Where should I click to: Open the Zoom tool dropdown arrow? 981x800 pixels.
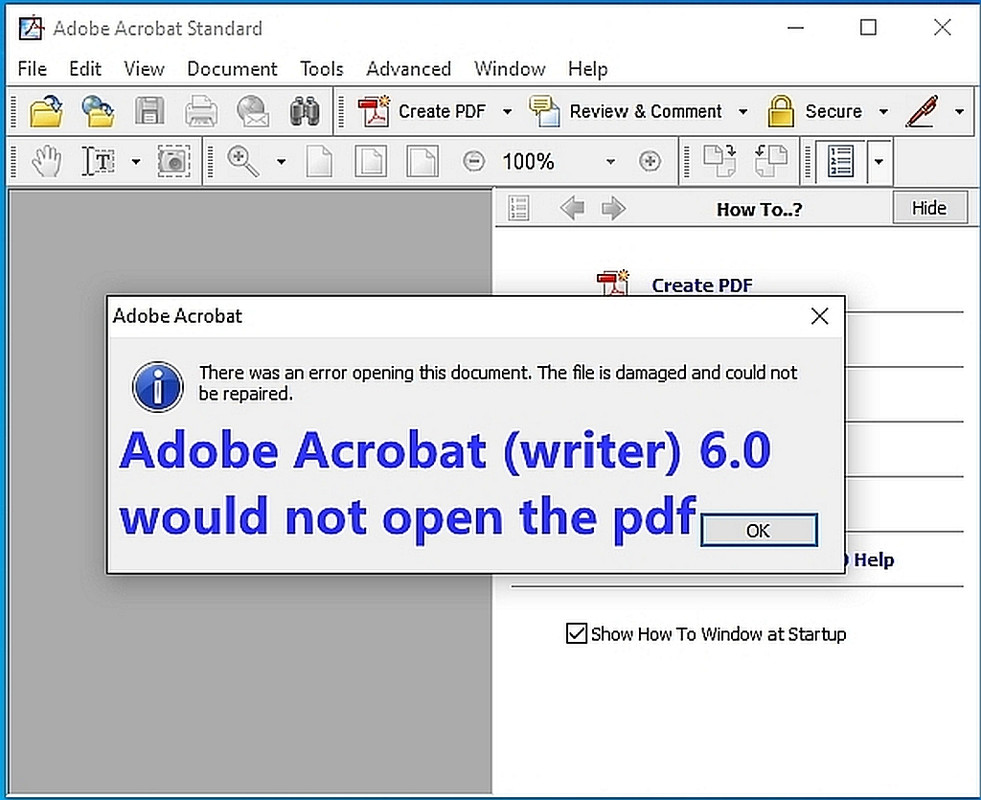[x=282, y=161]
